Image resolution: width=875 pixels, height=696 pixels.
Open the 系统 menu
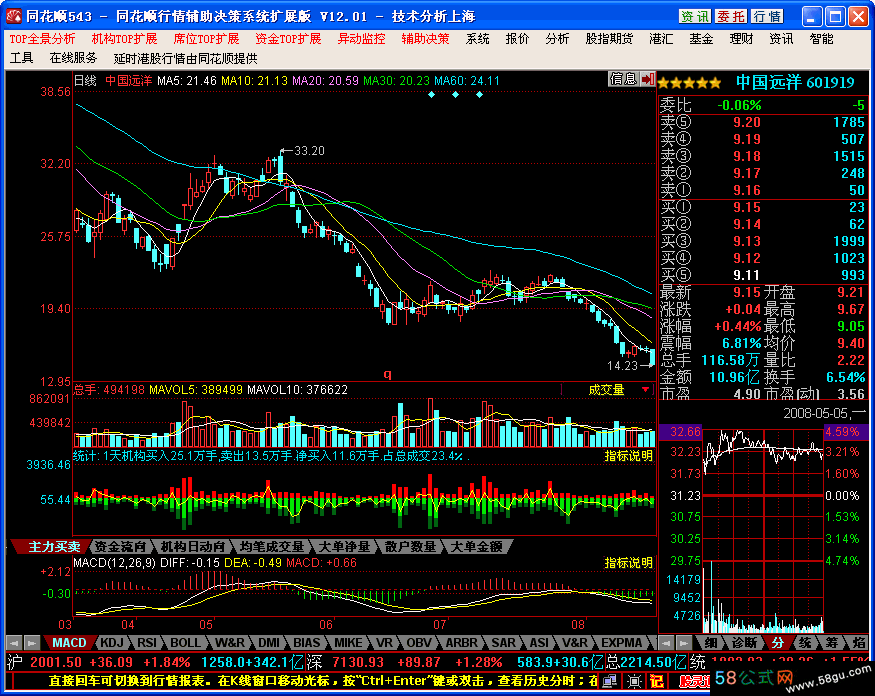click(478, 39)
